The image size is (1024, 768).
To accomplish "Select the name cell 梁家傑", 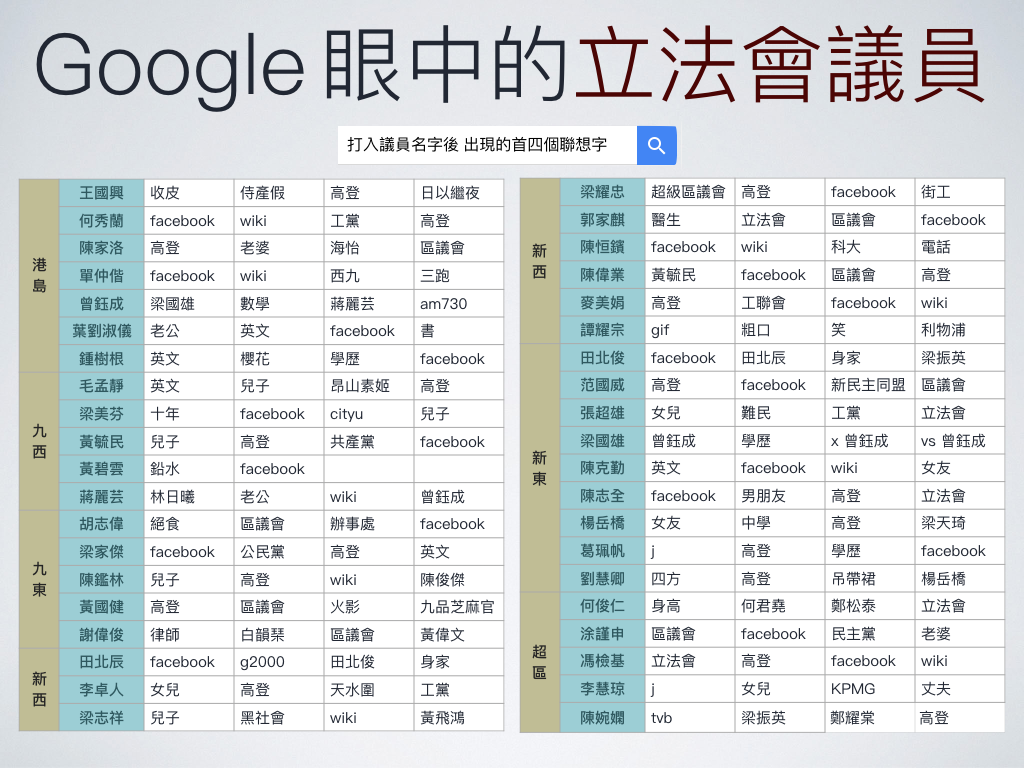I will click(101, 552).
